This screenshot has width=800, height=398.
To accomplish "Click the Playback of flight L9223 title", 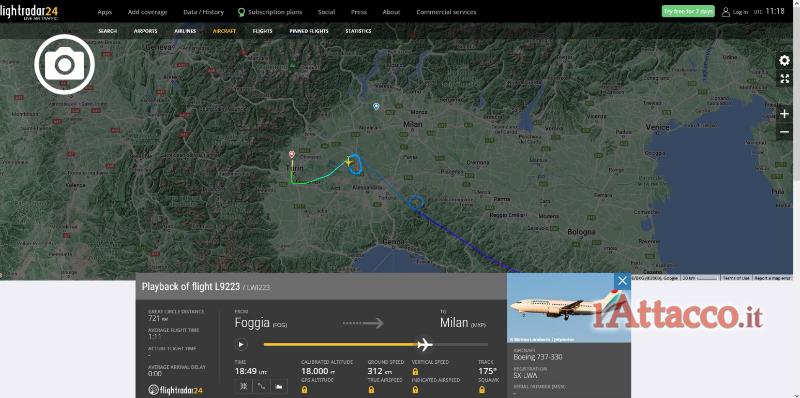I will [190, 287].
